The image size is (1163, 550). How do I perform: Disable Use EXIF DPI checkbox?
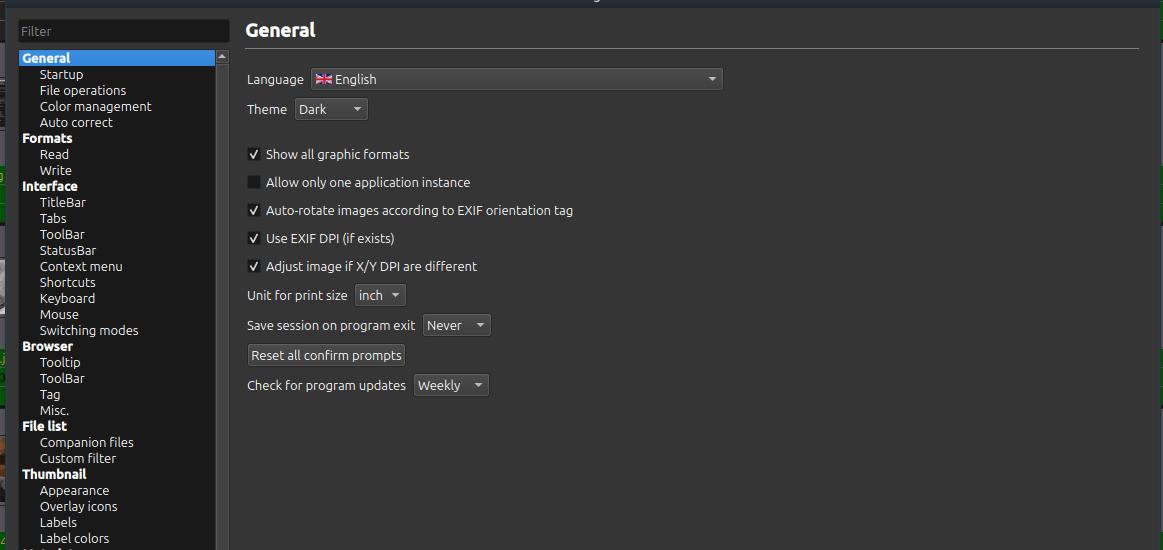(x=254, y=238)
